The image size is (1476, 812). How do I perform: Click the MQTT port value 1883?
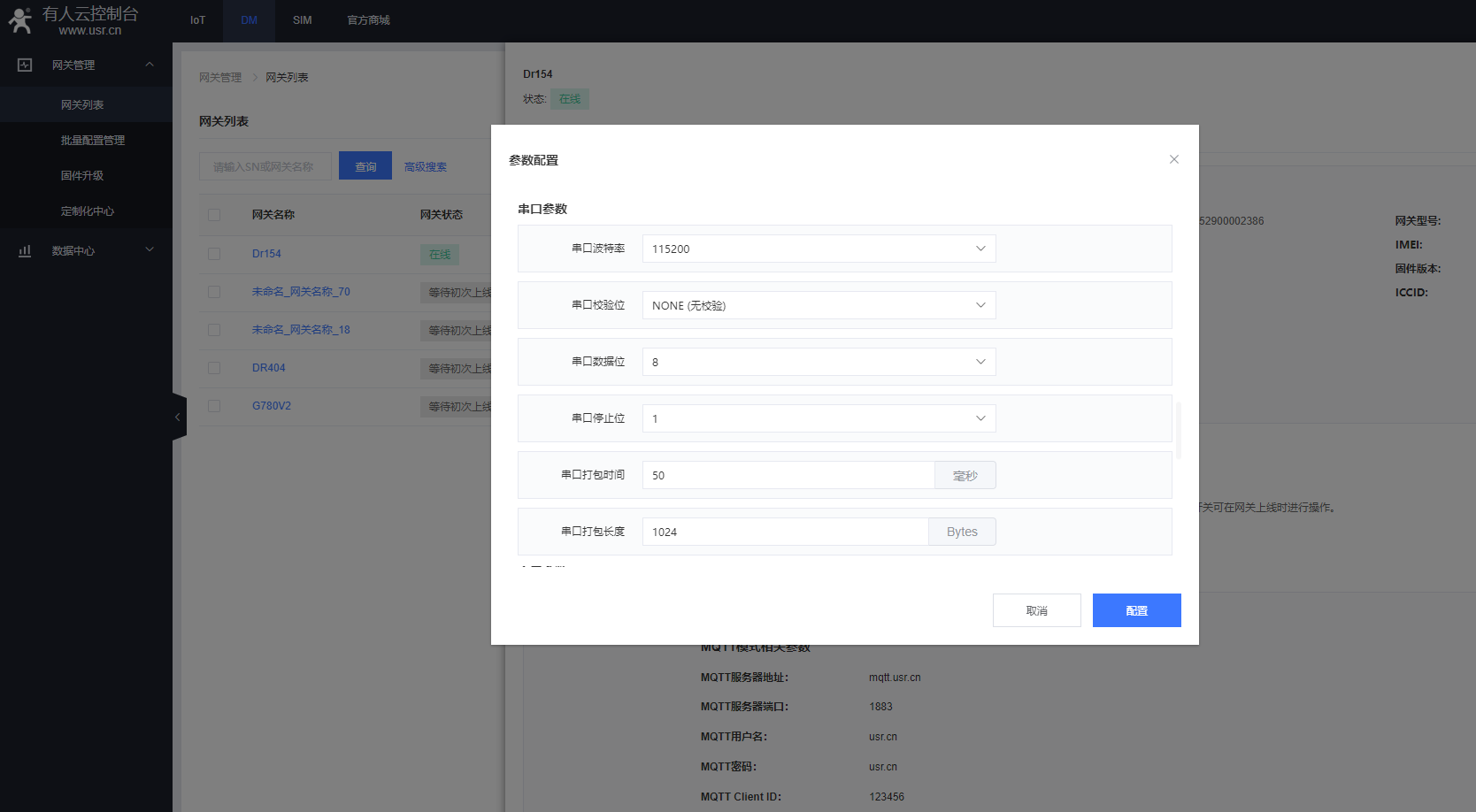880,707
